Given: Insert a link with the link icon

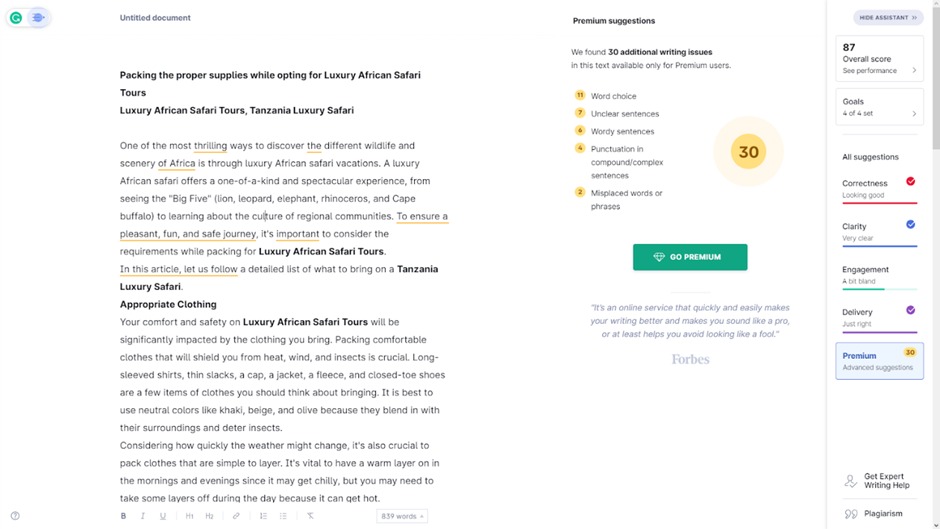Looking at the screenshot, I should click(236, 516).
